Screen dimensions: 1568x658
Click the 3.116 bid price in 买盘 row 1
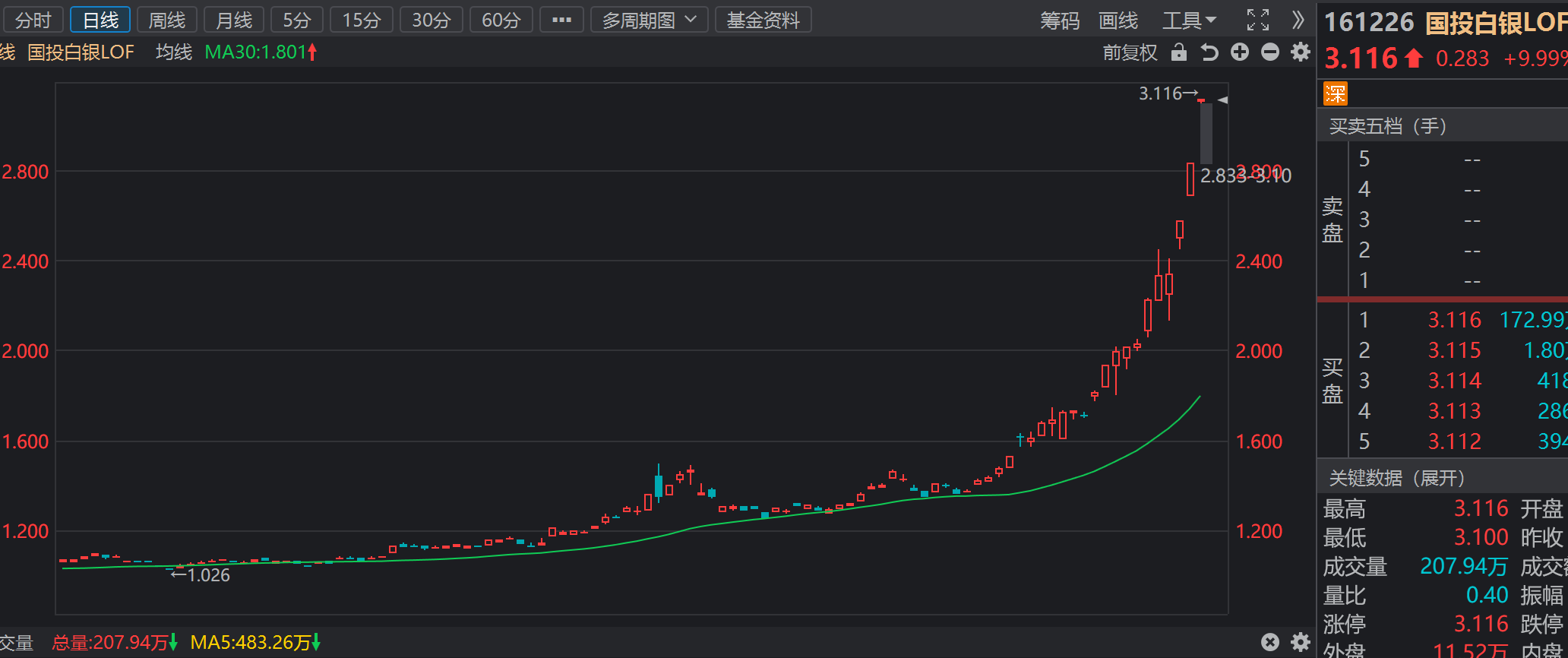(x=1454, y=320)
